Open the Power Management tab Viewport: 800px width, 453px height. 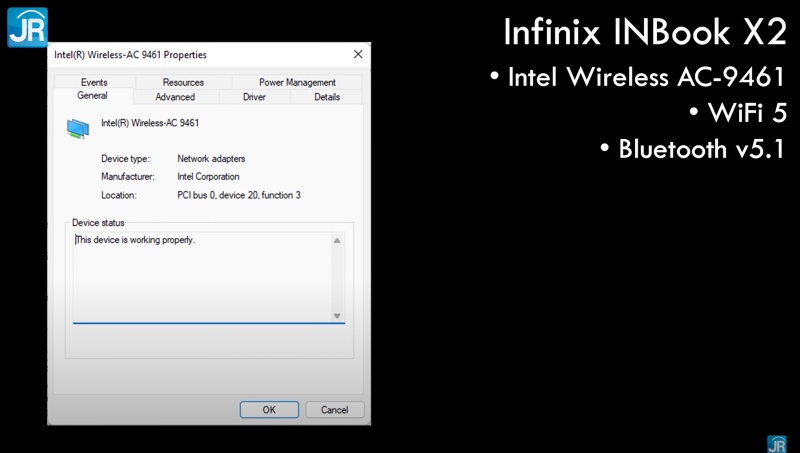point(297,82)
